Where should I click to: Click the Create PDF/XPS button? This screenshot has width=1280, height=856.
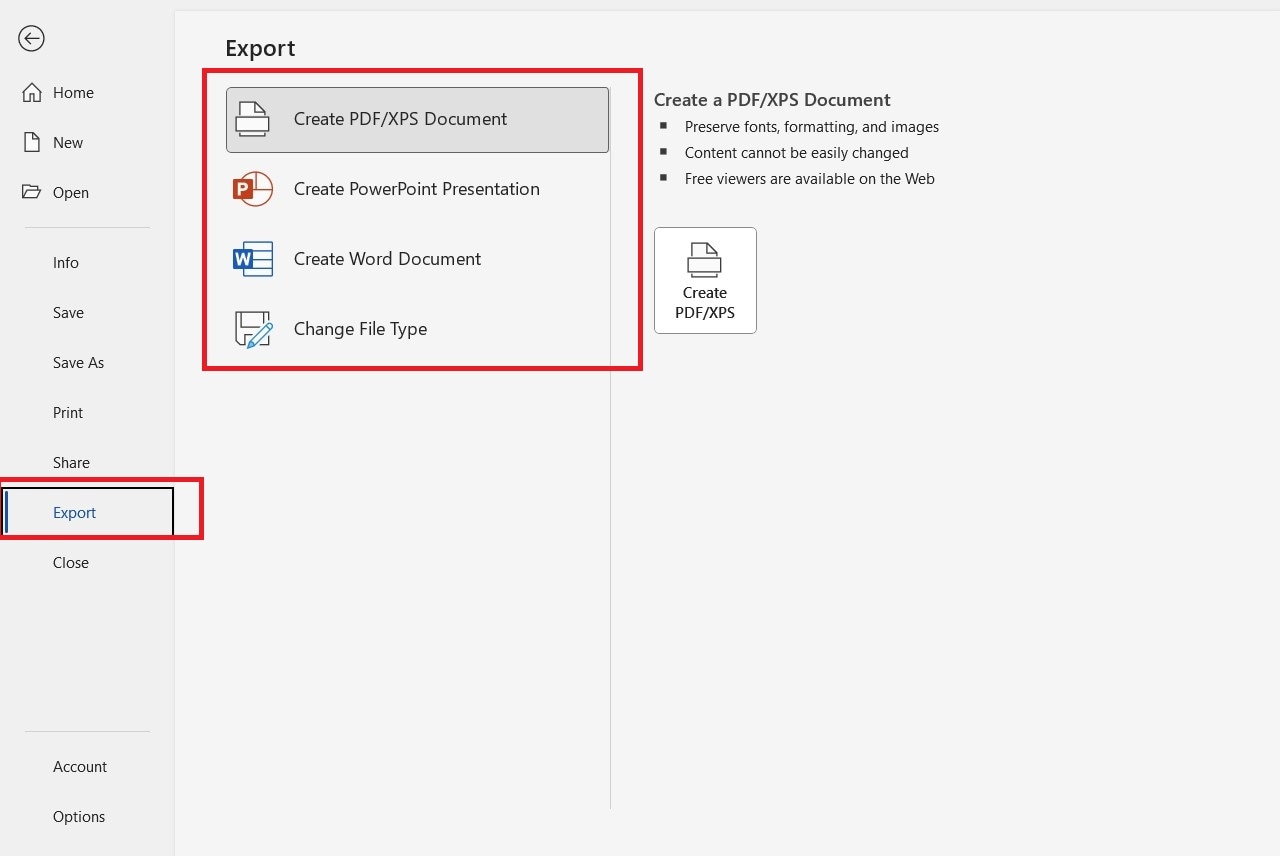point(705,280)
